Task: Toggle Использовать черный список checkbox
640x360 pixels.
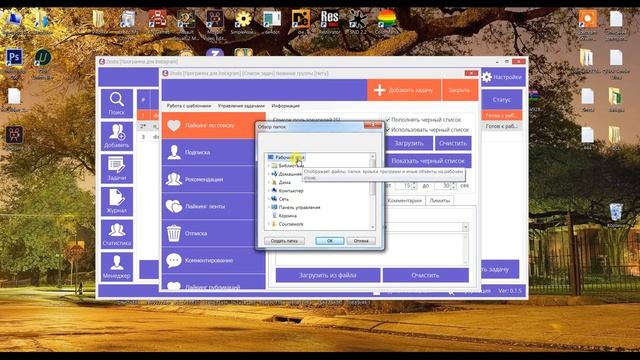Action: tap(388, 129)
